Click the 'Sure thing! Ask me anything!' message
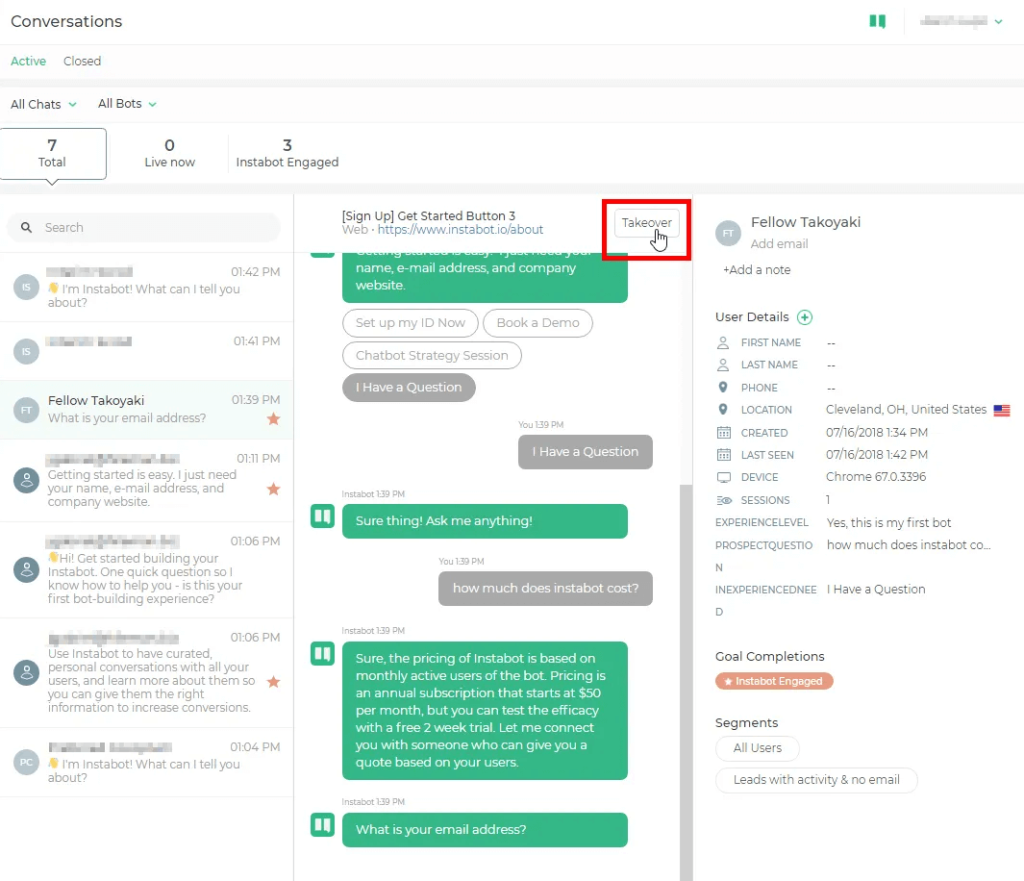This screenshot has height=881, width=1024. pyautogui.click(x=485, y=521)
